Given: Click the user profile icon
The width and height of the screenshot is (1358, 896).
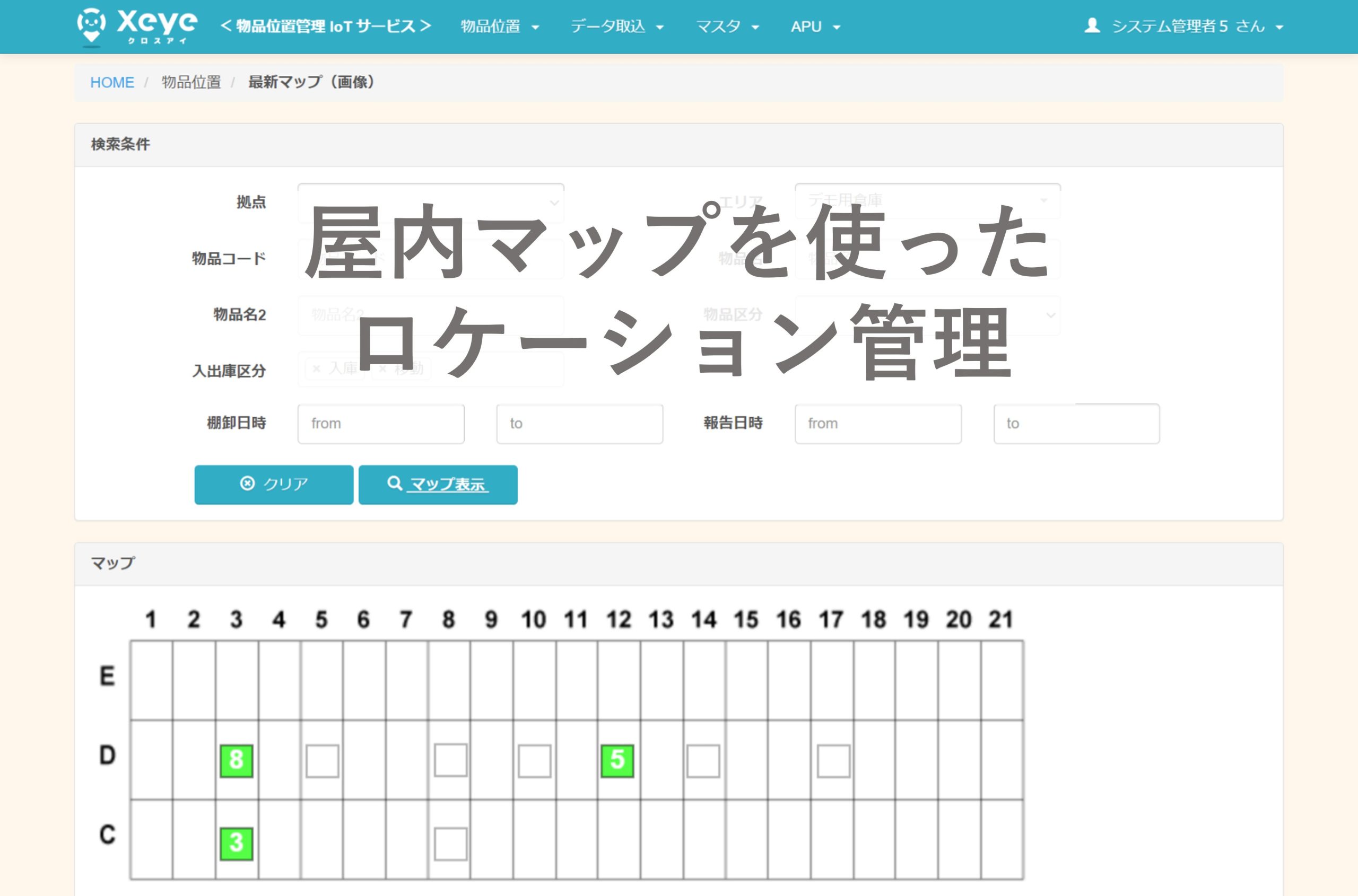Looking at the screenshot, I should tap(1092, 26).
